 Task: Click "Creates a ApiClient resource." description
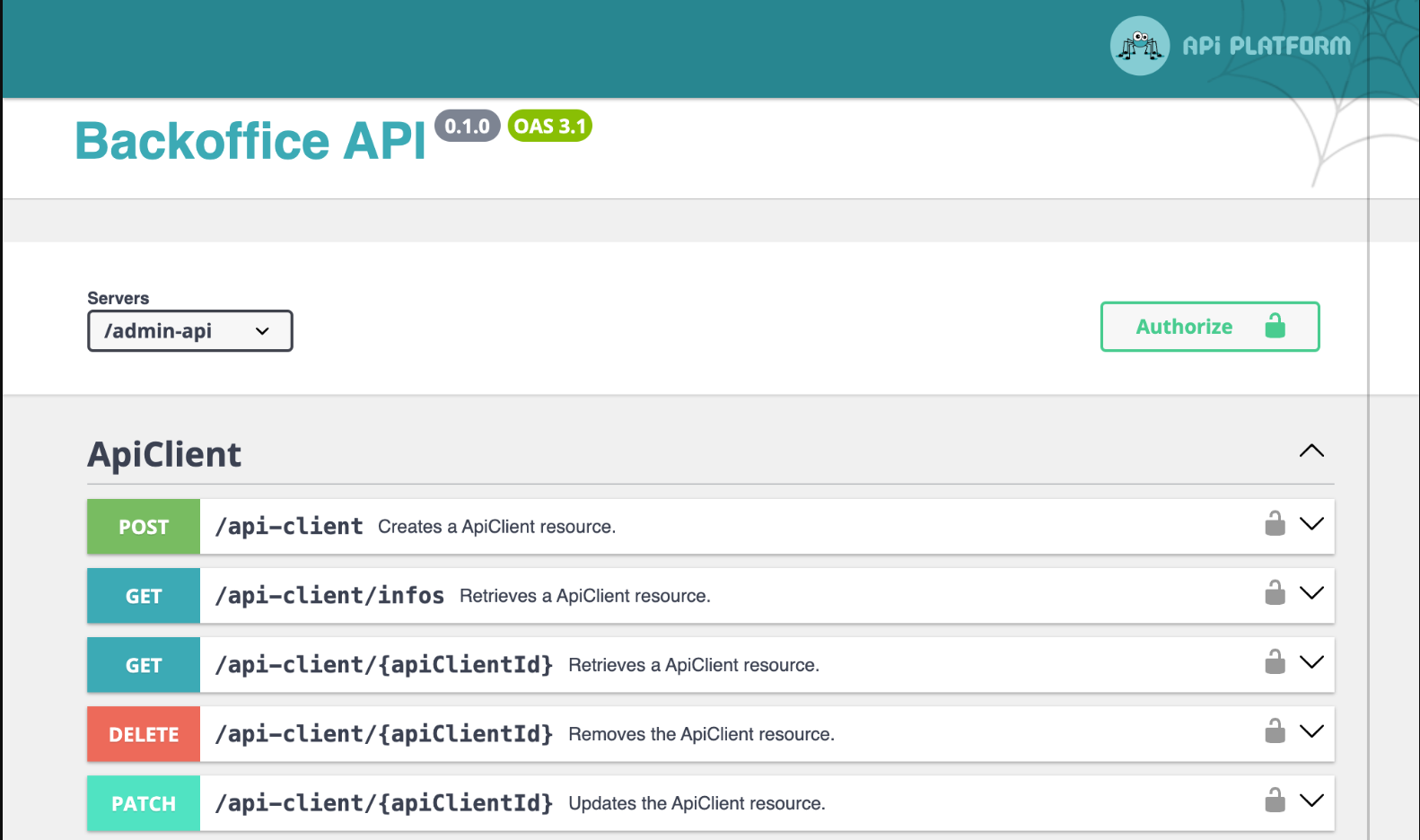point(496,527)
